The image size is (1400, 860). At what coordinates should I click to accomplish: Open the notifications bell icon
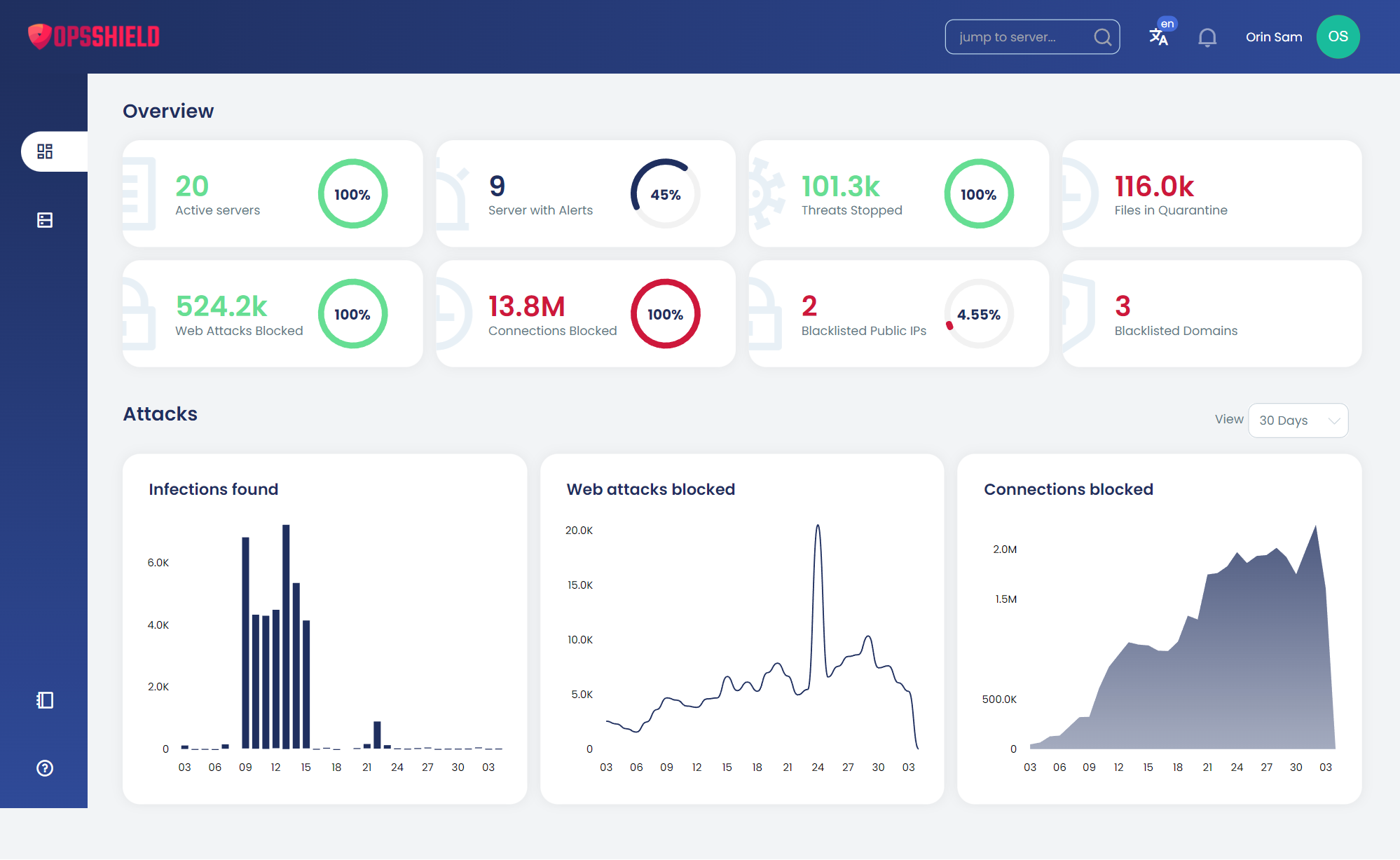pos(1207,37)
